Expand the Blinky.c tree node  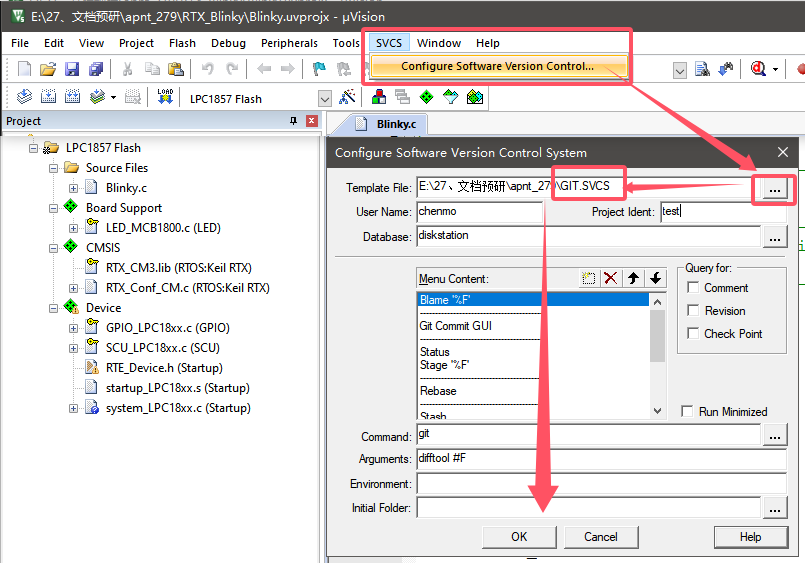click(x=74, y=188)
